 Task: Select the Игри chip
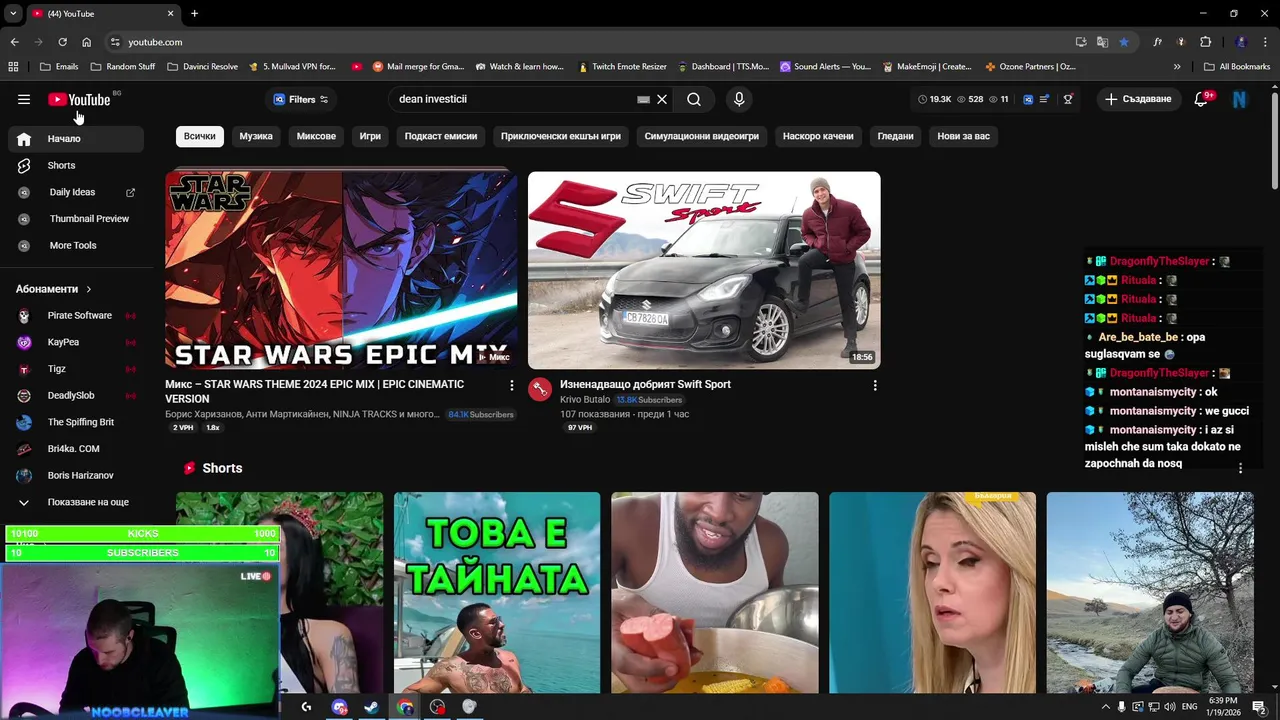pyautogui.click(x=370, y=136)
